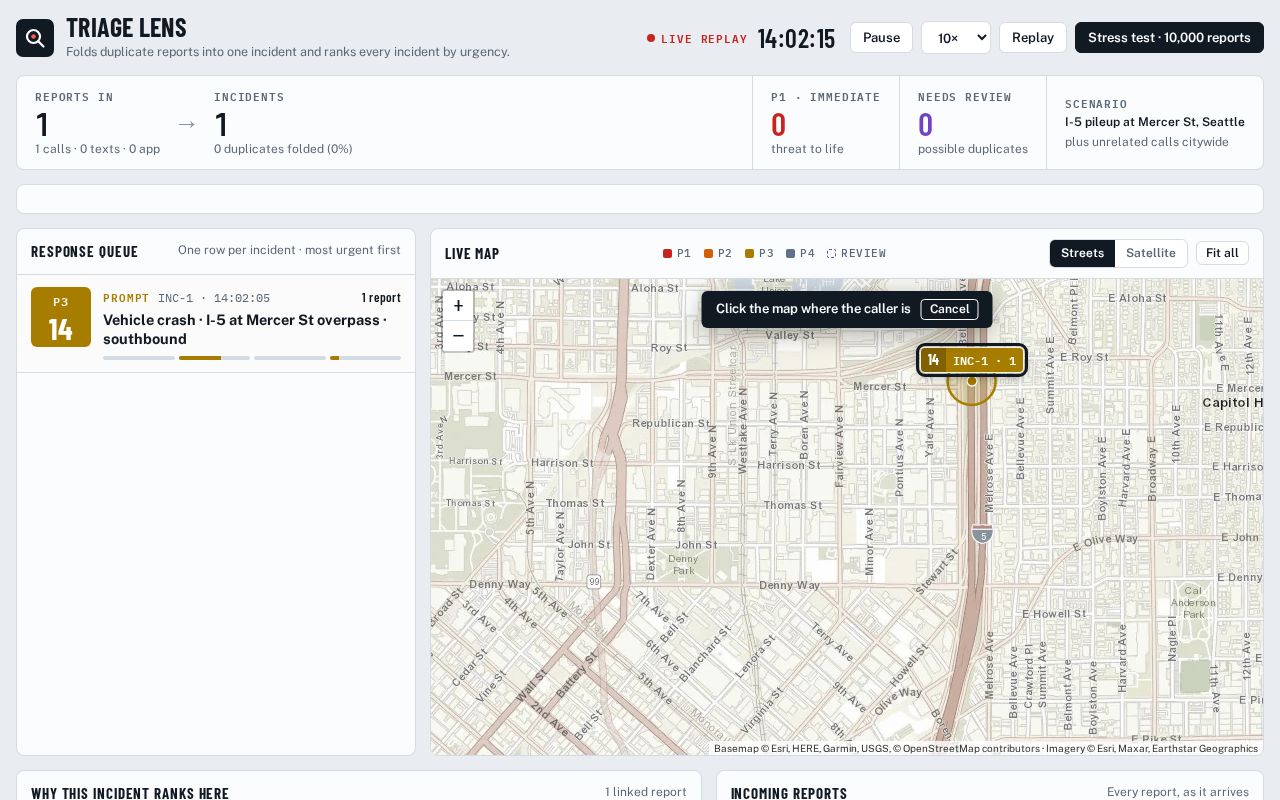Click the incident circle pin on I-5
Viewport: 1280px width, 800px height.
972,381
